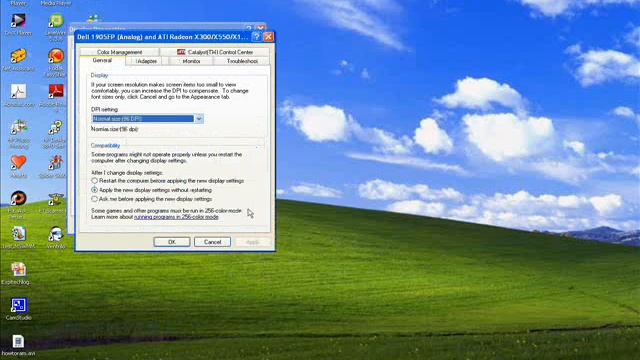Open the orange circle with red heart icon
640x360 pixels.
[56, 56]
